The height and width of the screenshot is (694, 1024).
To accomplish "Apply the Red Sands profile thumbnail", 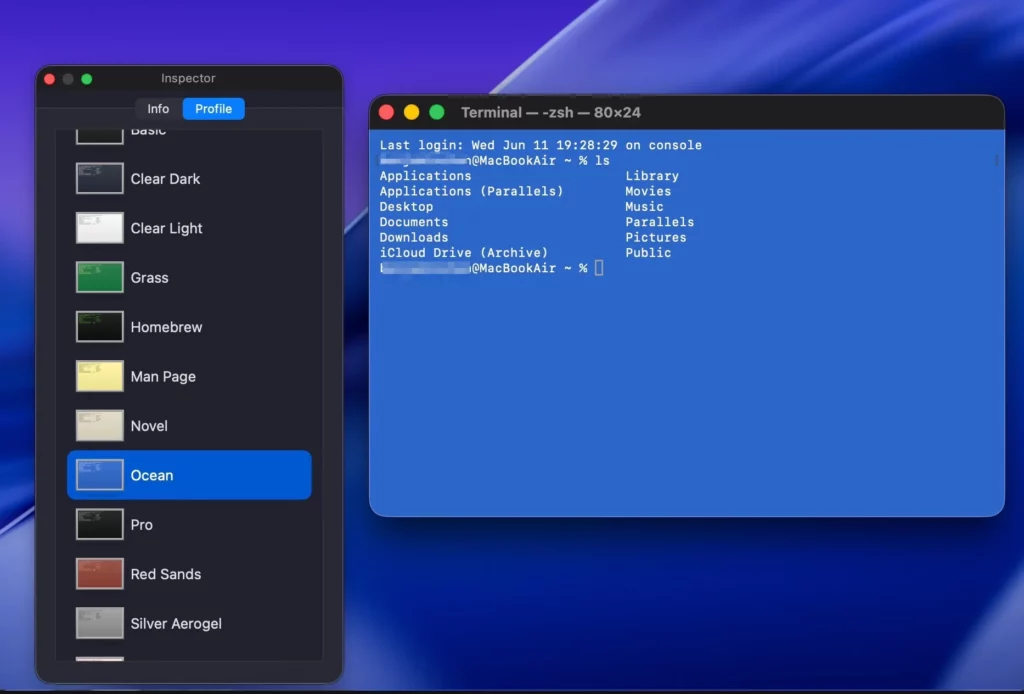I will point(99,574).
